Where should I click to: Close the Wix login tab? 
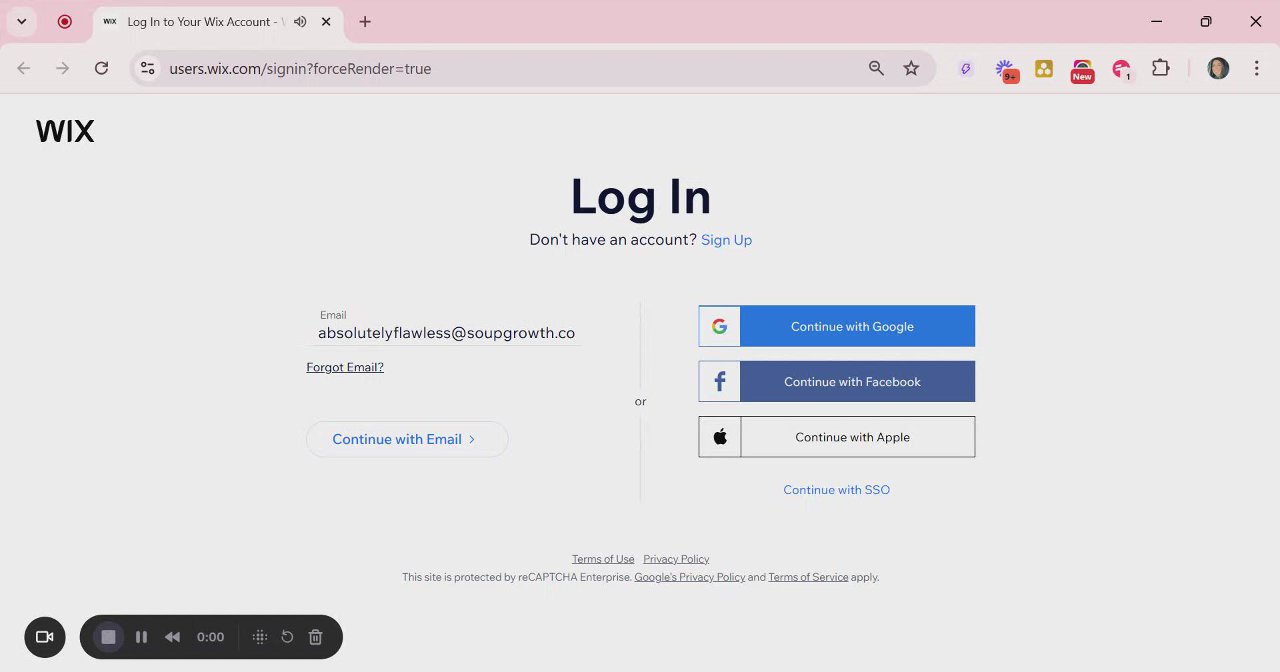[x=326, y=21]
